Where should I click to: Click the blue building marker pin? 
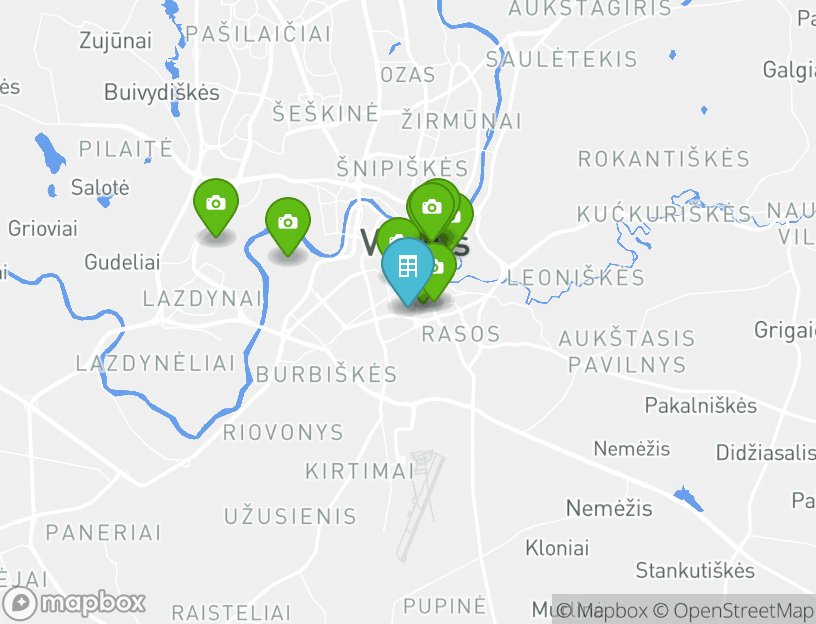tap(407, 269)
